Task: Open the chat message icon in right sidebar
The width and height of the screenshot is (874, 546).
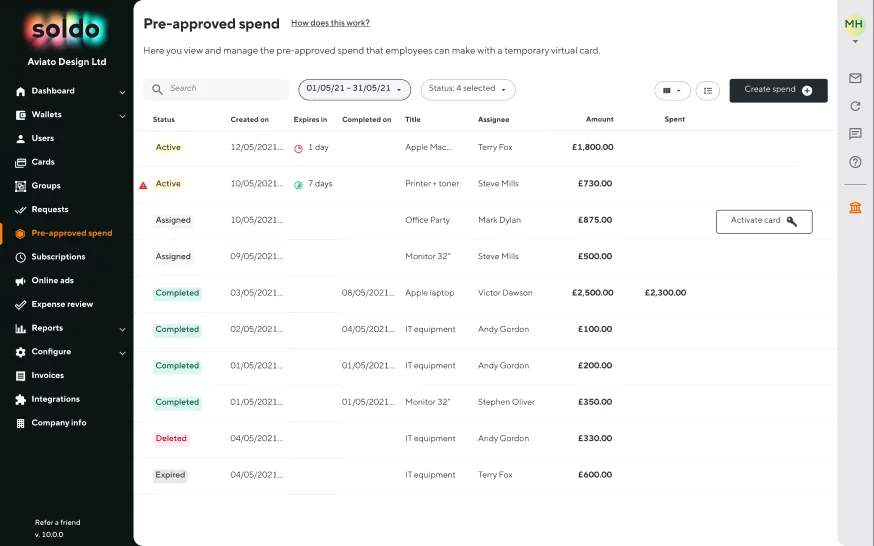Action: point(855,134)
